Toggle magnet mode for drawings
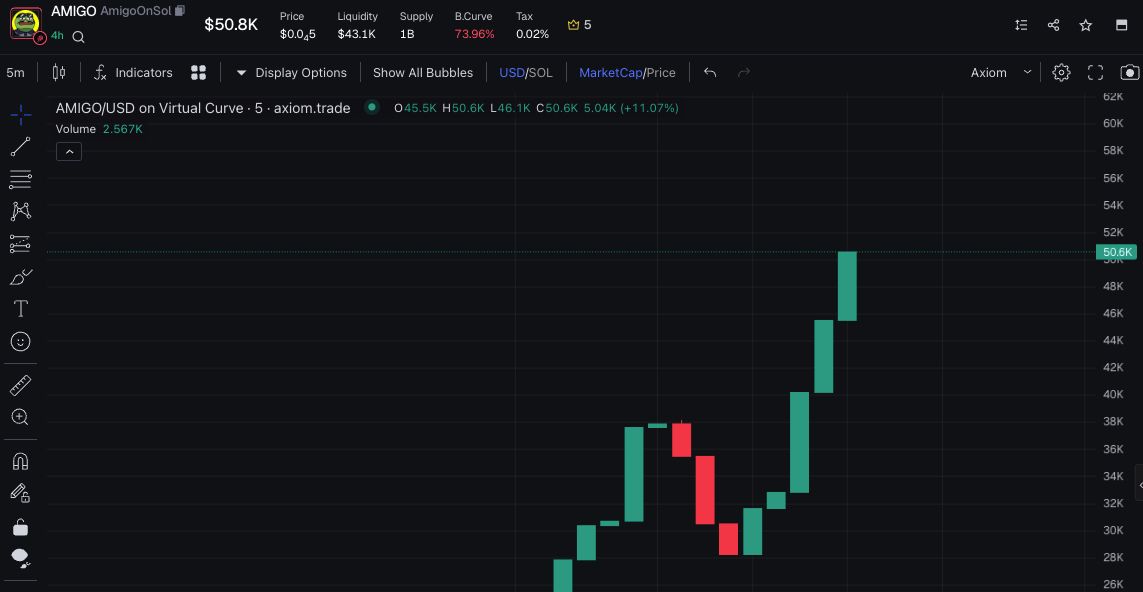Image resolution: width=1143 pixels, height=592 pixels. pos(20,461)
